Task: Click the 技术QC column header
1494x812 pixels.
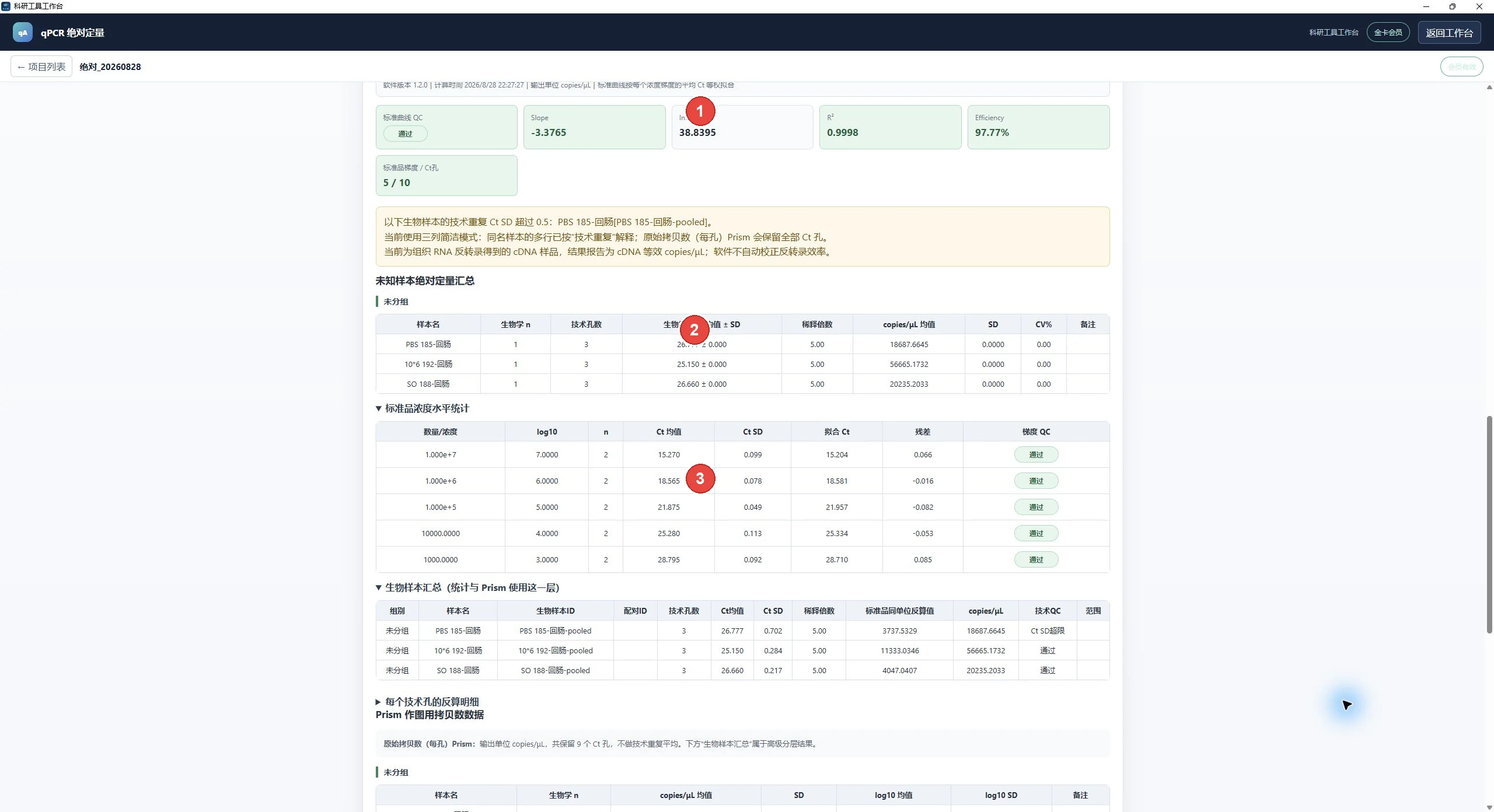Action: (1048, 611)
